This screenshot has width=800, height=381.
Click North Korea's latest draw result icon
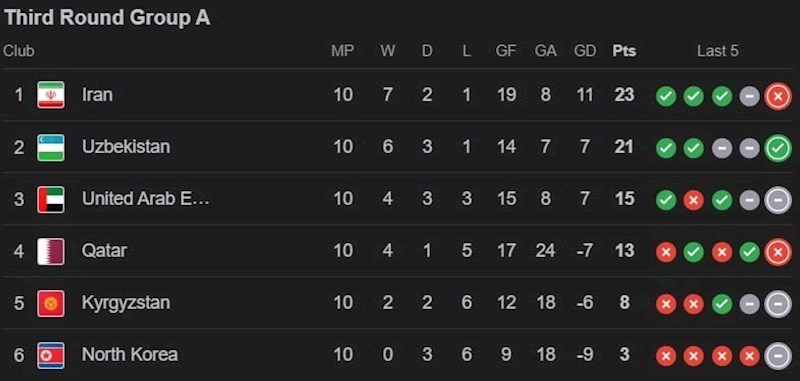pyautogui.click(x=778, y=356)
